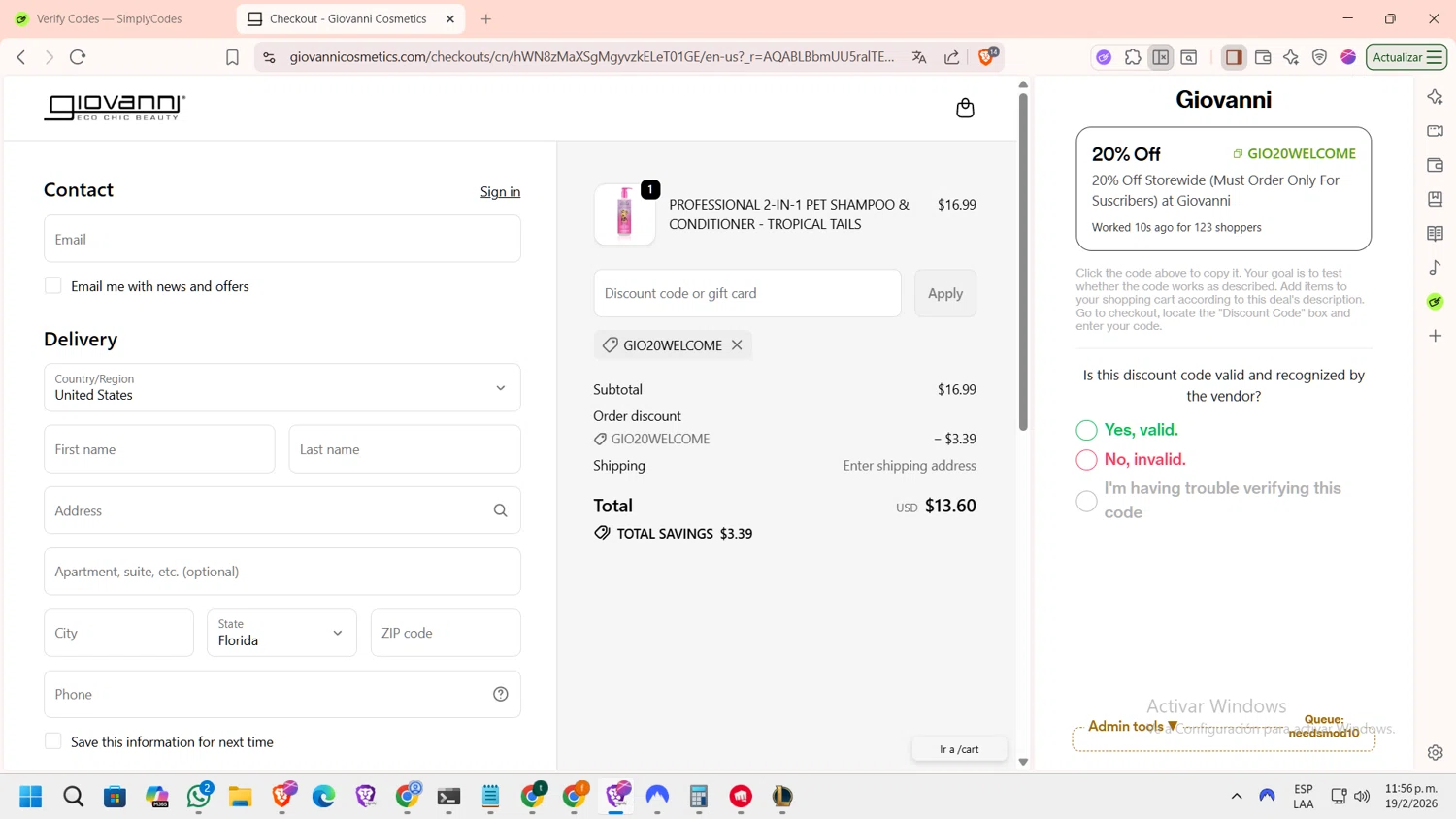Open a new browser tab
Screen dimensions: 1456x819
tap(486, 18)
